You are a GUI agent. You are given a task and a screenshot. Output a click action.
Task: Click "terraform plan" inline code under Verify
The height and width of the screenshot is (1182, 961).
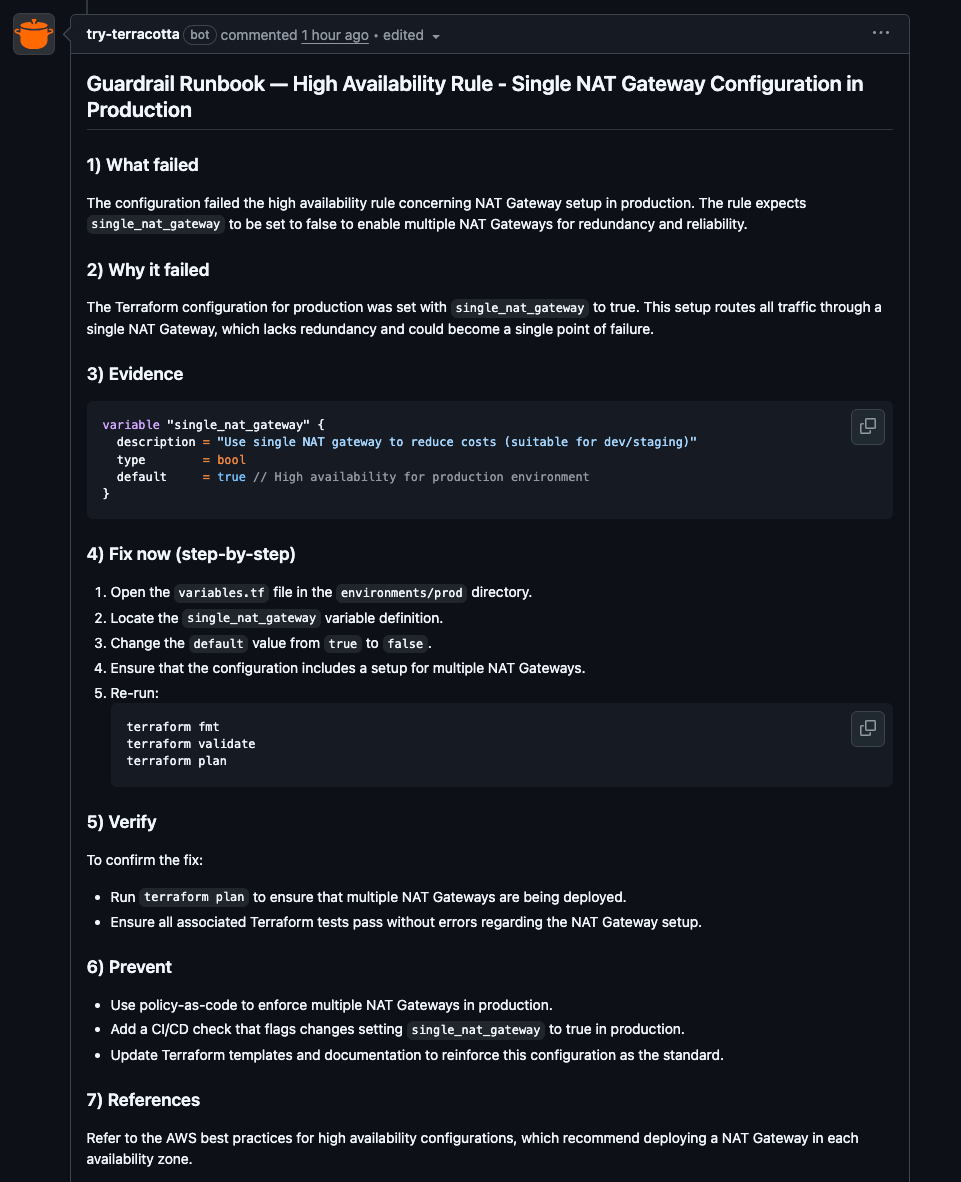click(194, 898)
